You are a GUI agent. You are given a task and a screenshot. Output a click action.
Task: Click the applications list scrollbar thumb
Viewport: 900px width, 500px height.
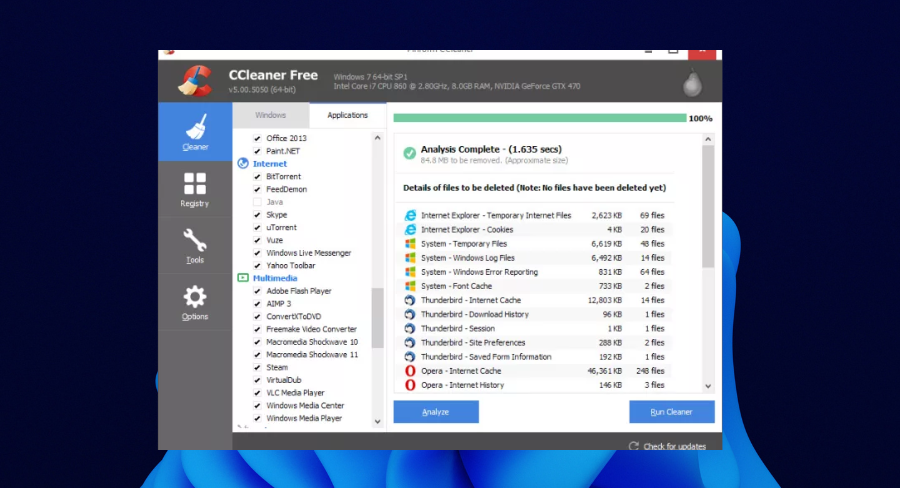coord(377,317)
